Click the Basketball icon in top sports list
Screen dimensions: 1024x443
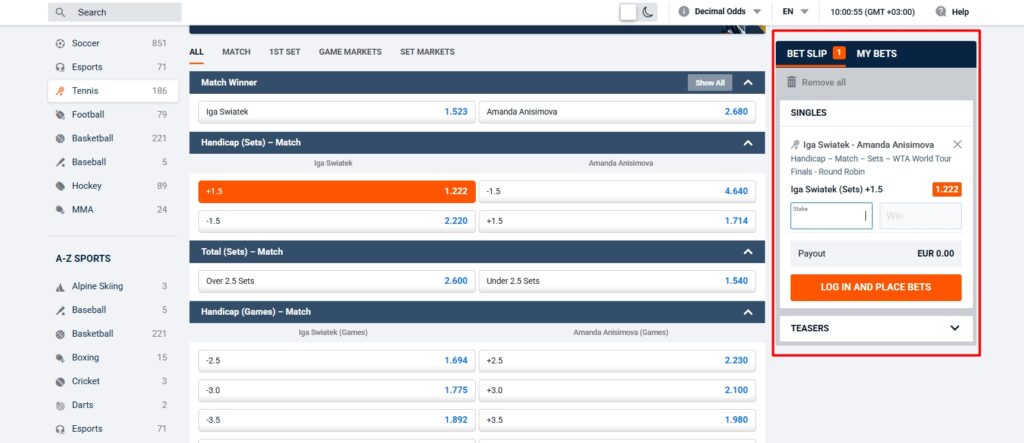(61, 138)
